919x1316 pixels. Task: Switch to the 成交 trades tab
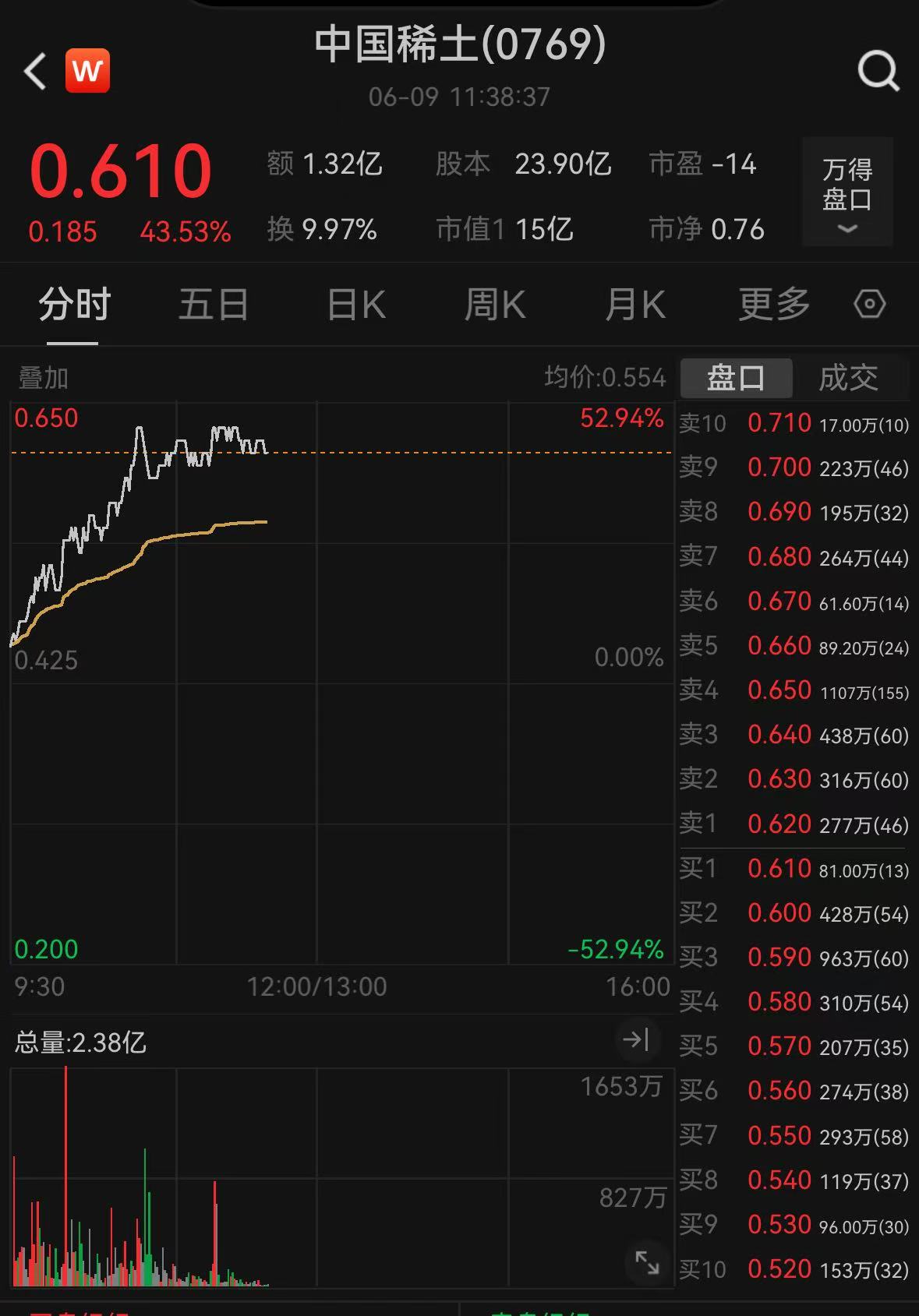point(848,378)
